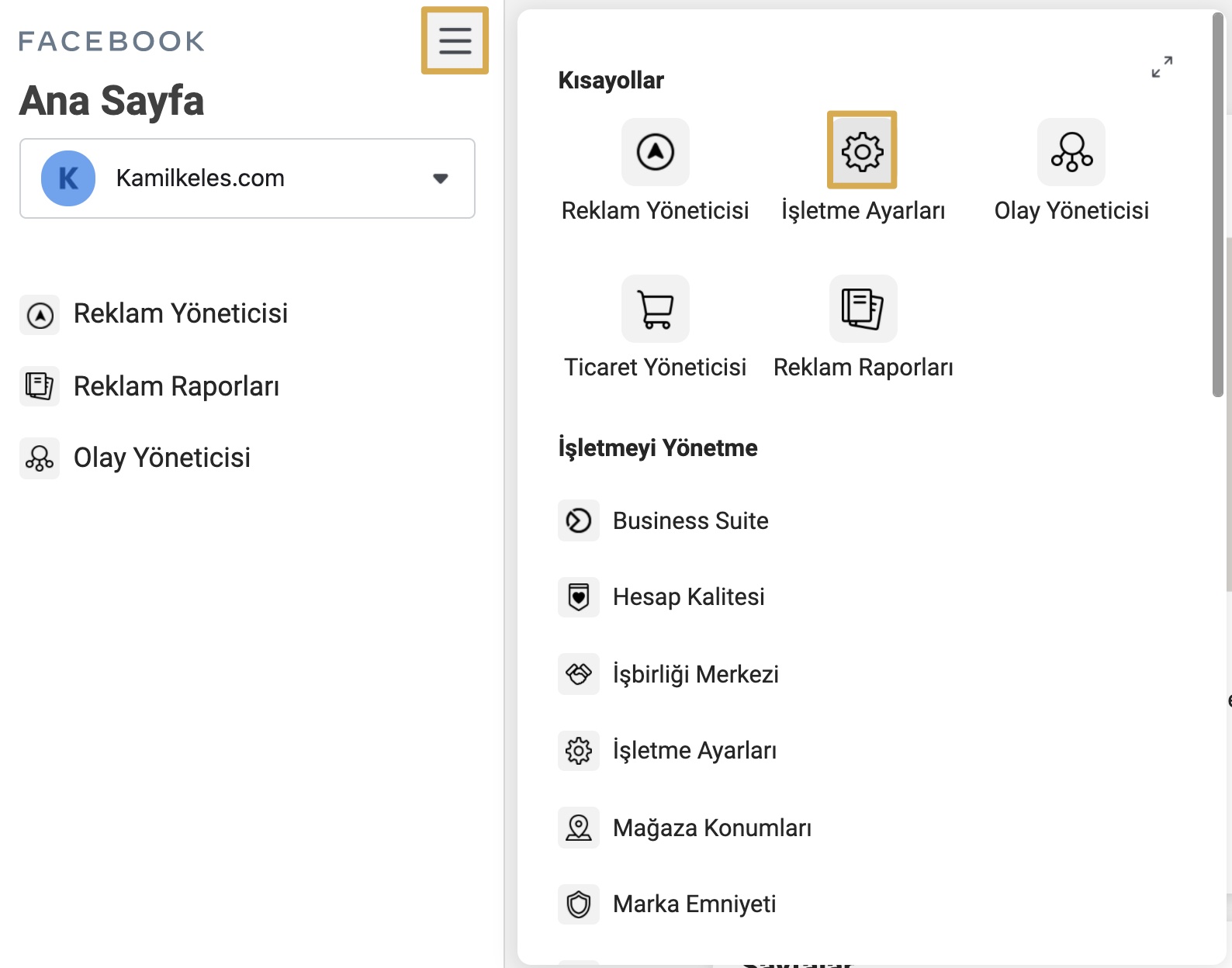Open the Kamilkeles.com account dropdown
1232x968 pixels.
(247, 178)
